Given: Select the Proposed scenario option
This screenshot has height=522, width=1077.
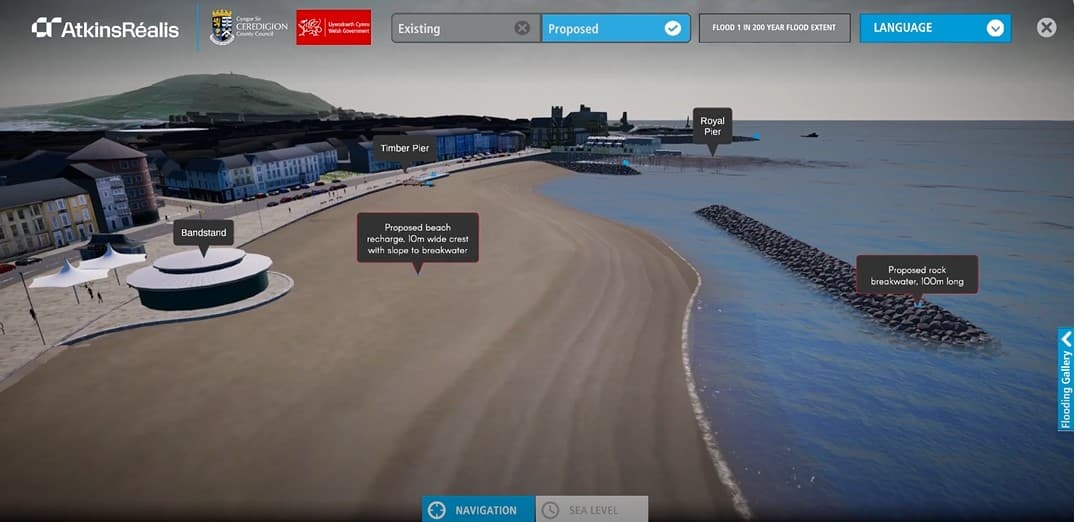Looking at the screenshot, I should coord(615,29).
